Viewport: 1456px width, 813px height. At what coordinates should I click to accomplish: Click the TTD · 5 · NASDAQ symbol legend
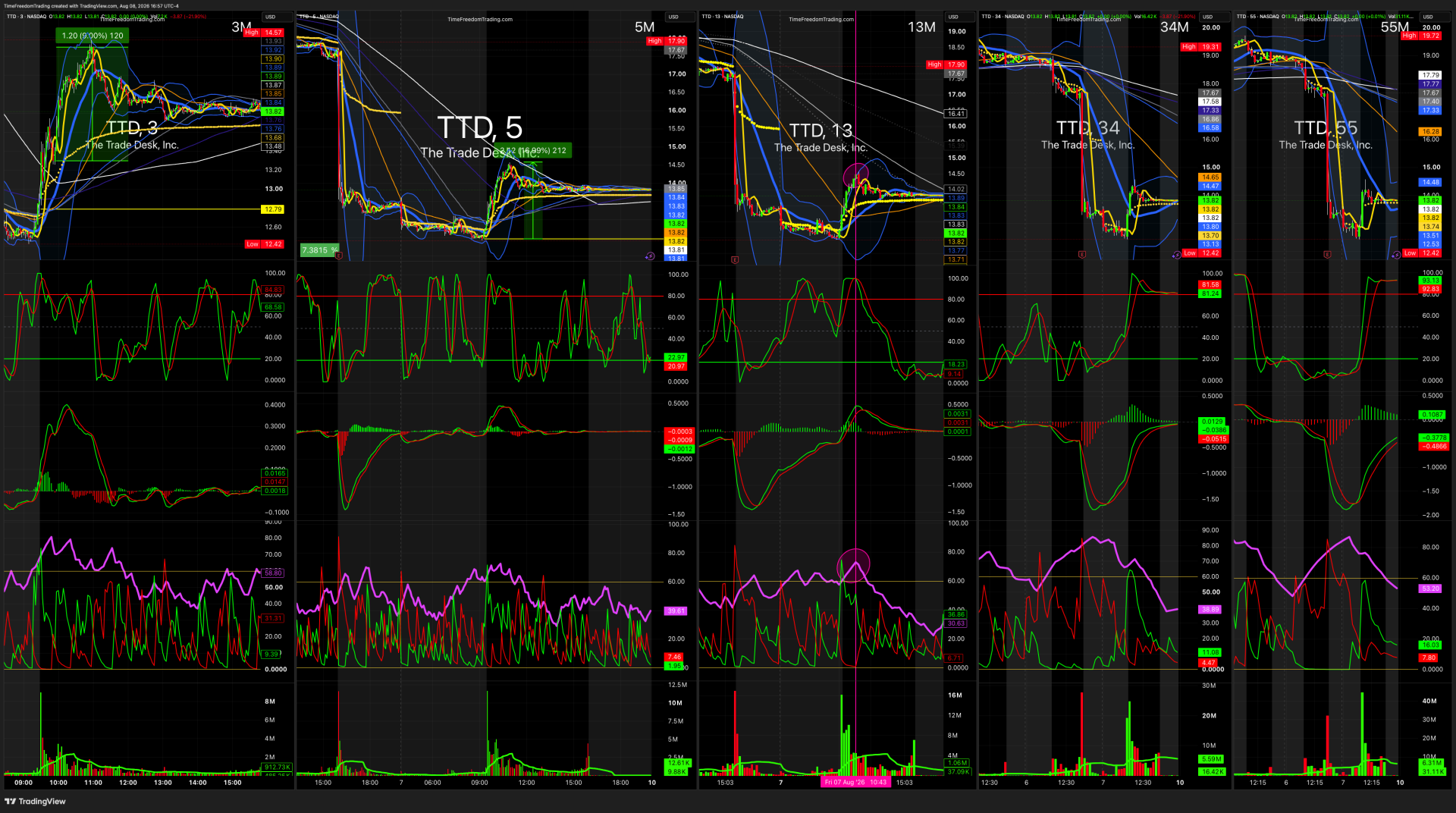point(318,16)
